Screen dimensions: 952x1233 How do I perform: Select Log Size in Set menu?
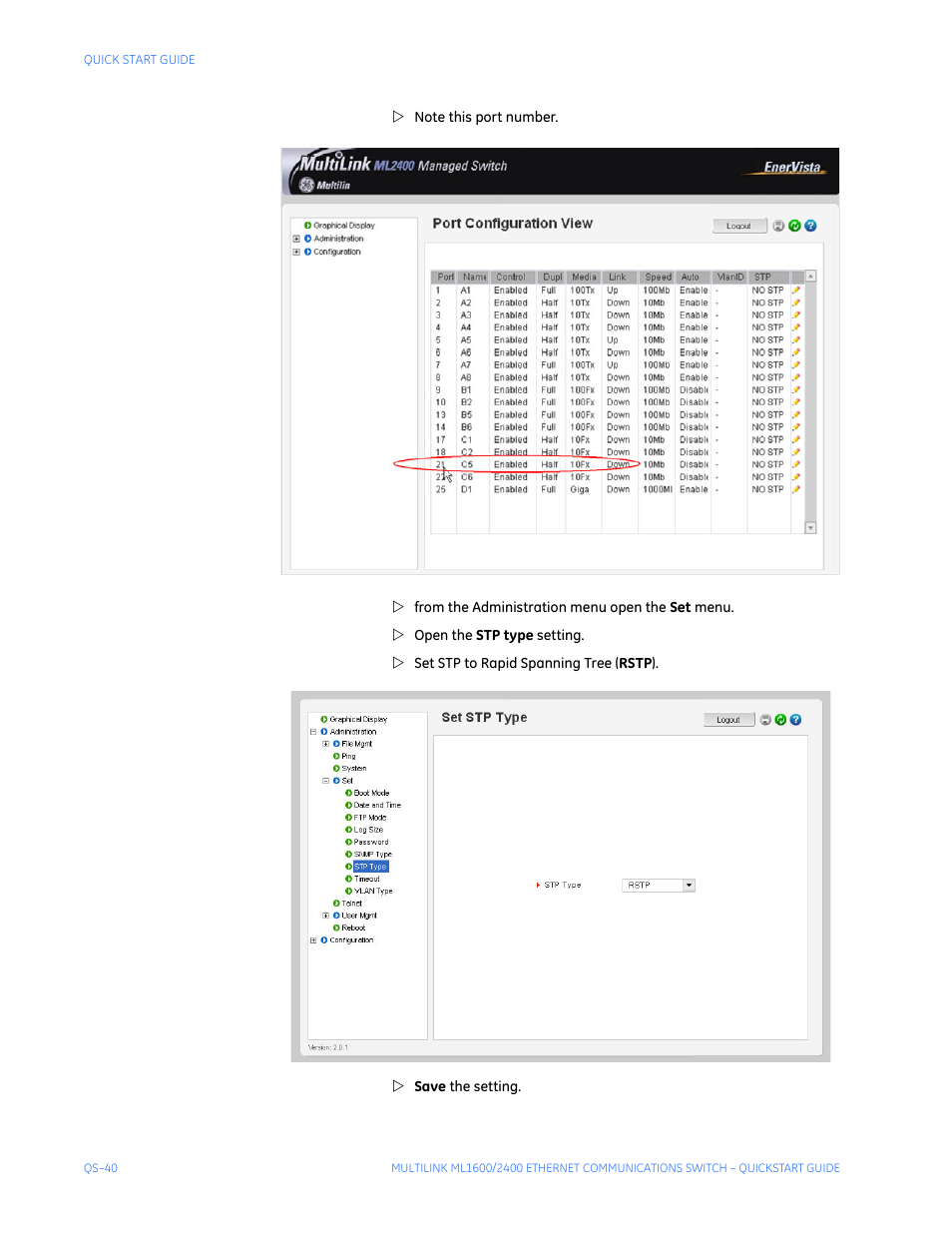[368, 830]
